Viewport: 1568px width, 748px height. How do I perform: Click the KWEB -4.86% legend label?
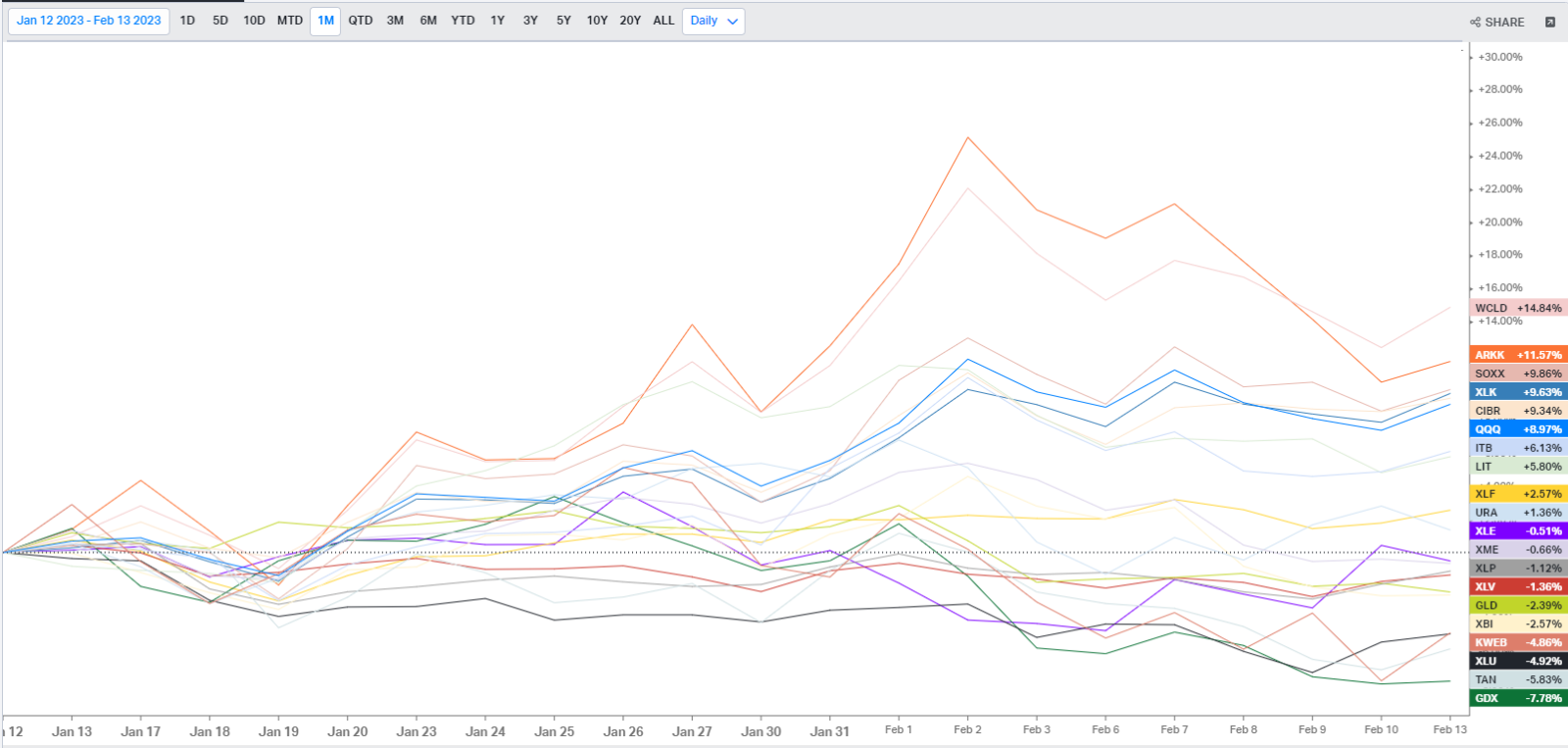(1518, 643)
